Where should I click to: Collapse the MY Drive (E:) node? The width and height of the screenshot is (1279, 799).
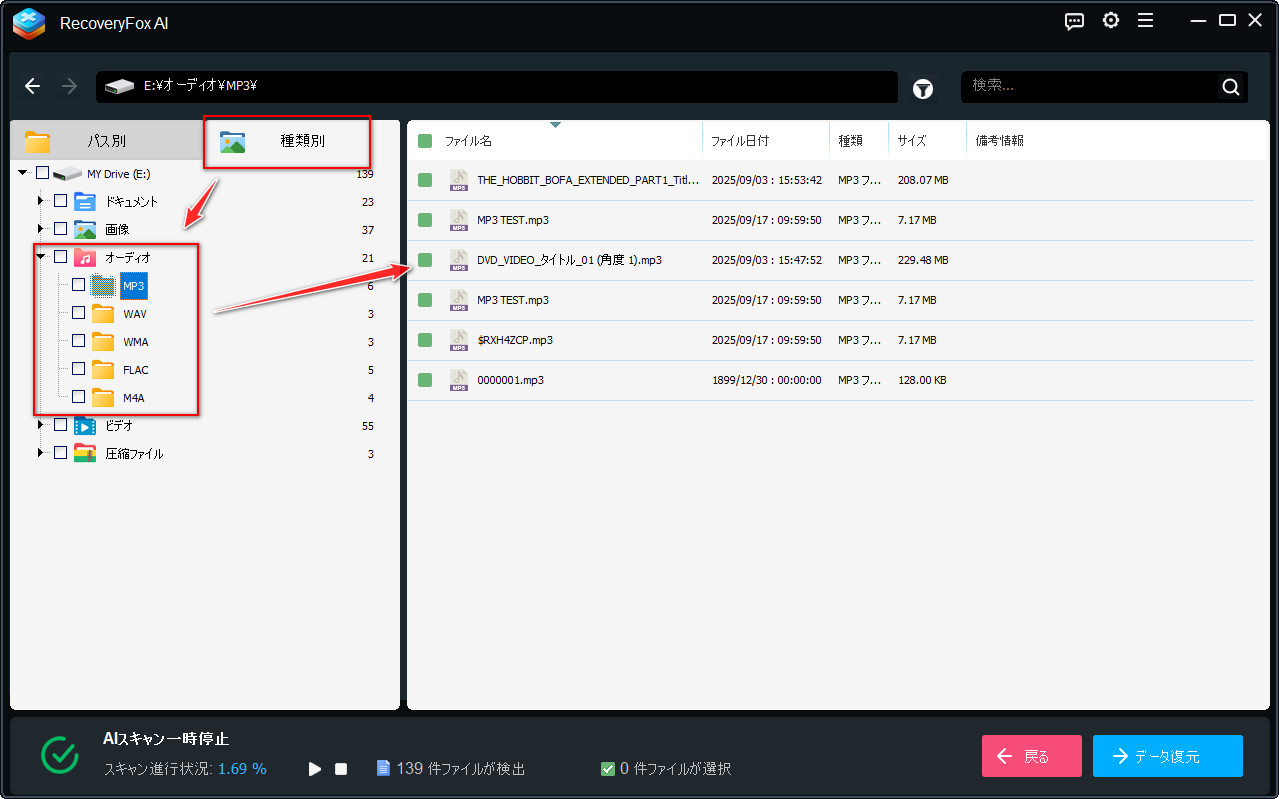[x=23, y=173]
